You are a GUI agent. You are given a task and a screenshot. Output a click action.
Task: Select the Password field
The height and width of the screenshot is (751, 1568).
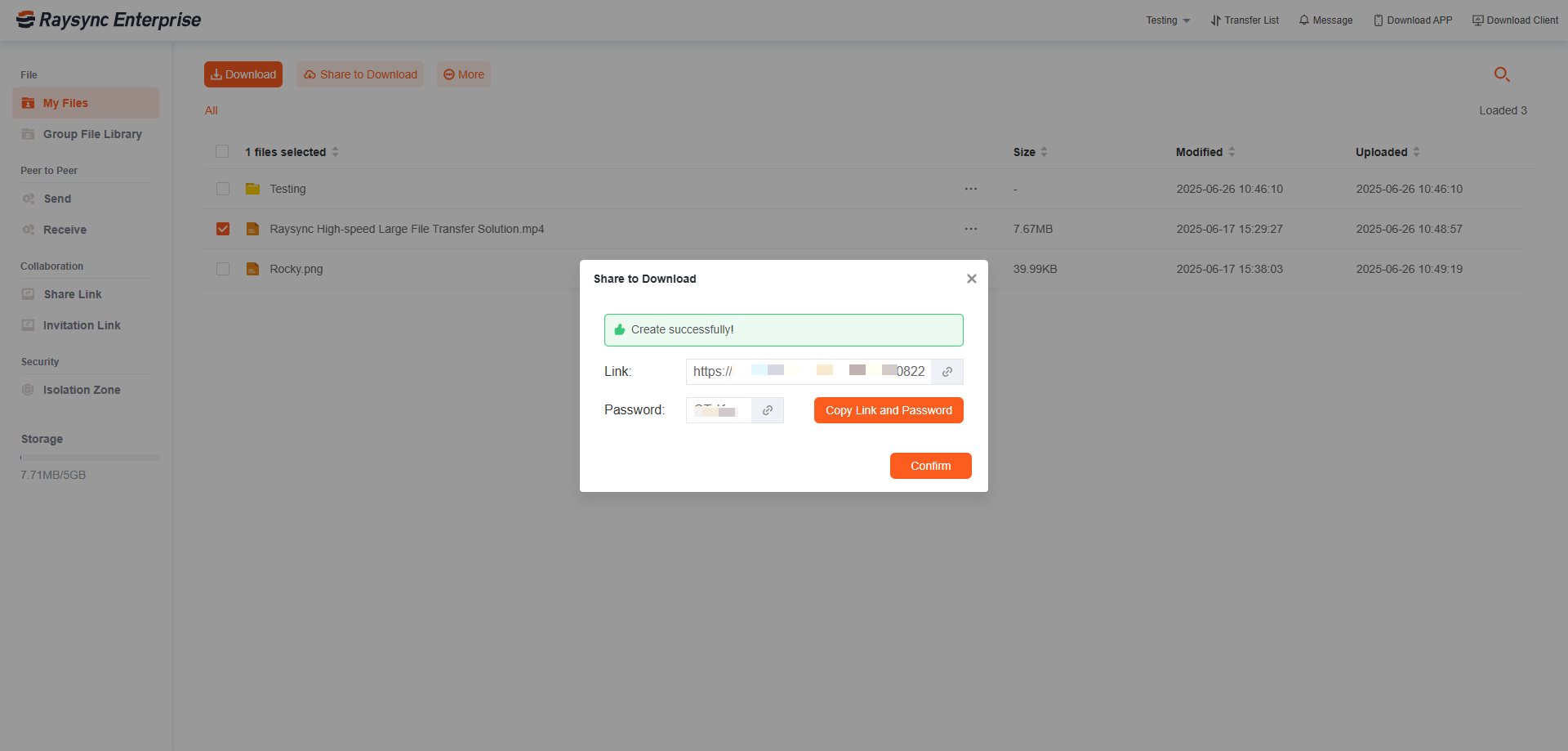click(719, 410)
